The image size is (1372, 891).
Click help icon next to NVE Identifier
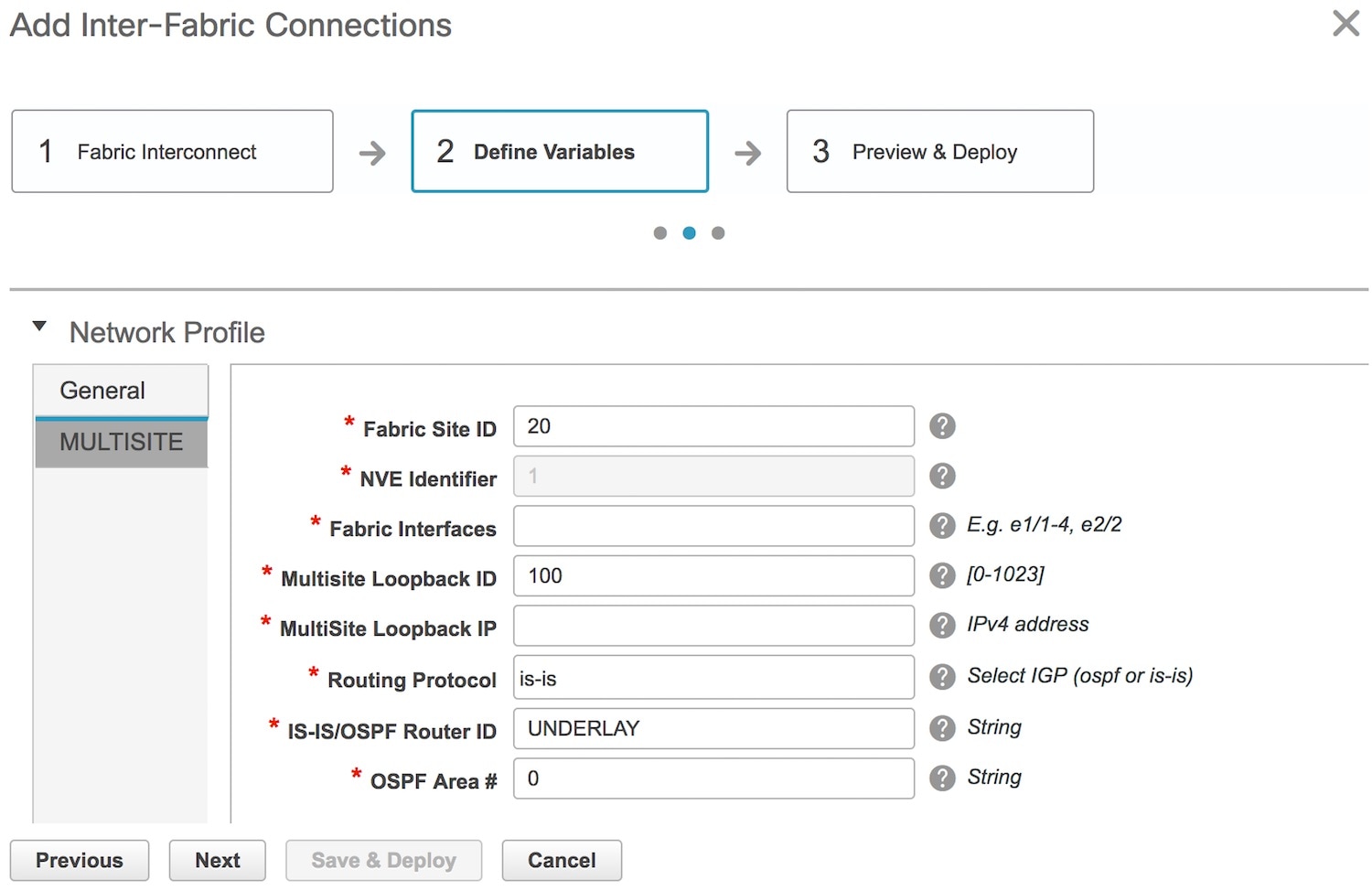coord(942,476)
